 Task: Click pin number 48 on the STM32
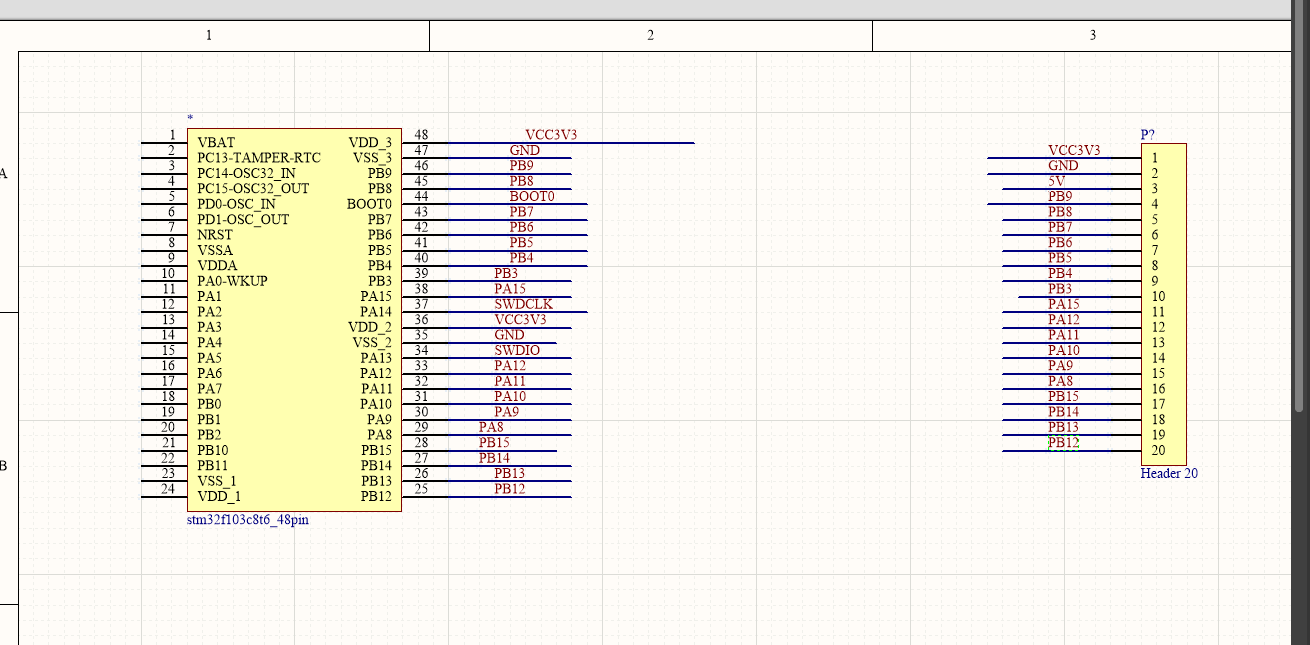coord(421,135)
